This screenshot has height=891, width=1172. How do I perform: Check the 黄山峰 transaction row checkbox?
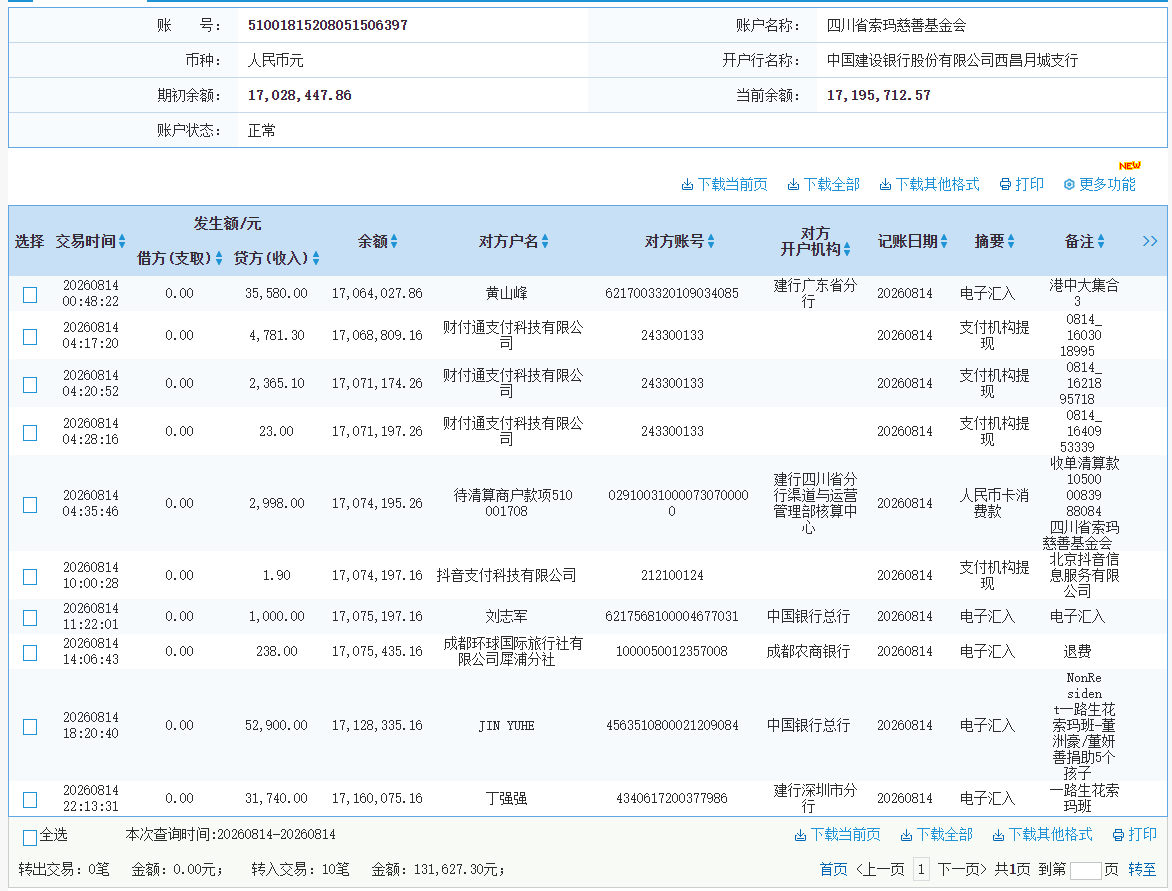click(x=30, y=295)
